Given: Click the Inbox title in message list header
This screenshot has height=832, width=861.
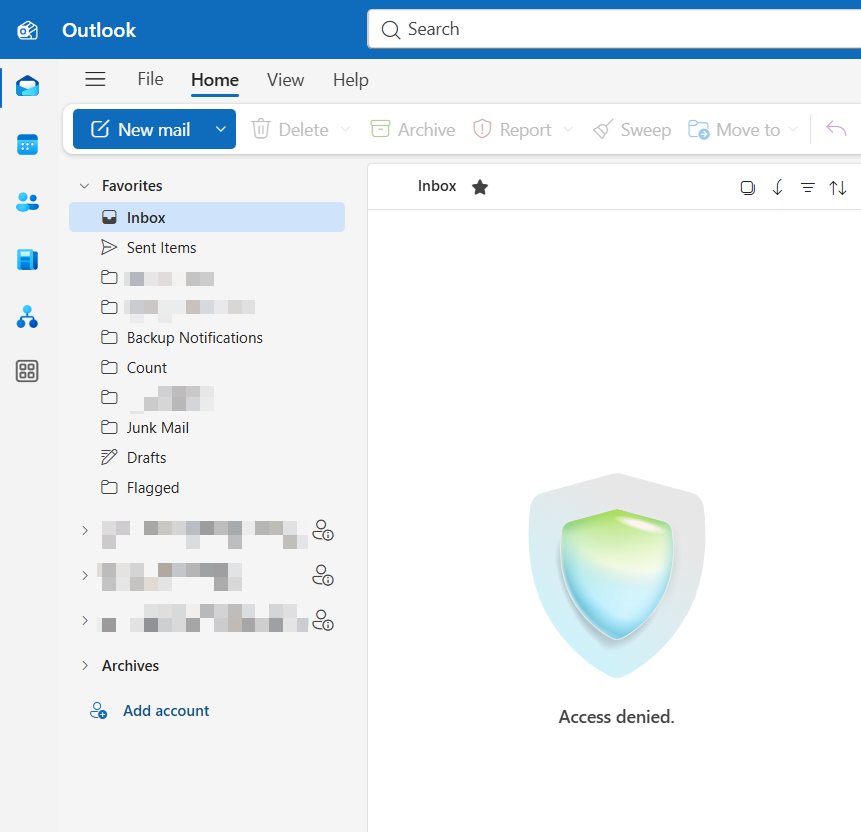Looking at the screenshot, I should tap(437, 186).
